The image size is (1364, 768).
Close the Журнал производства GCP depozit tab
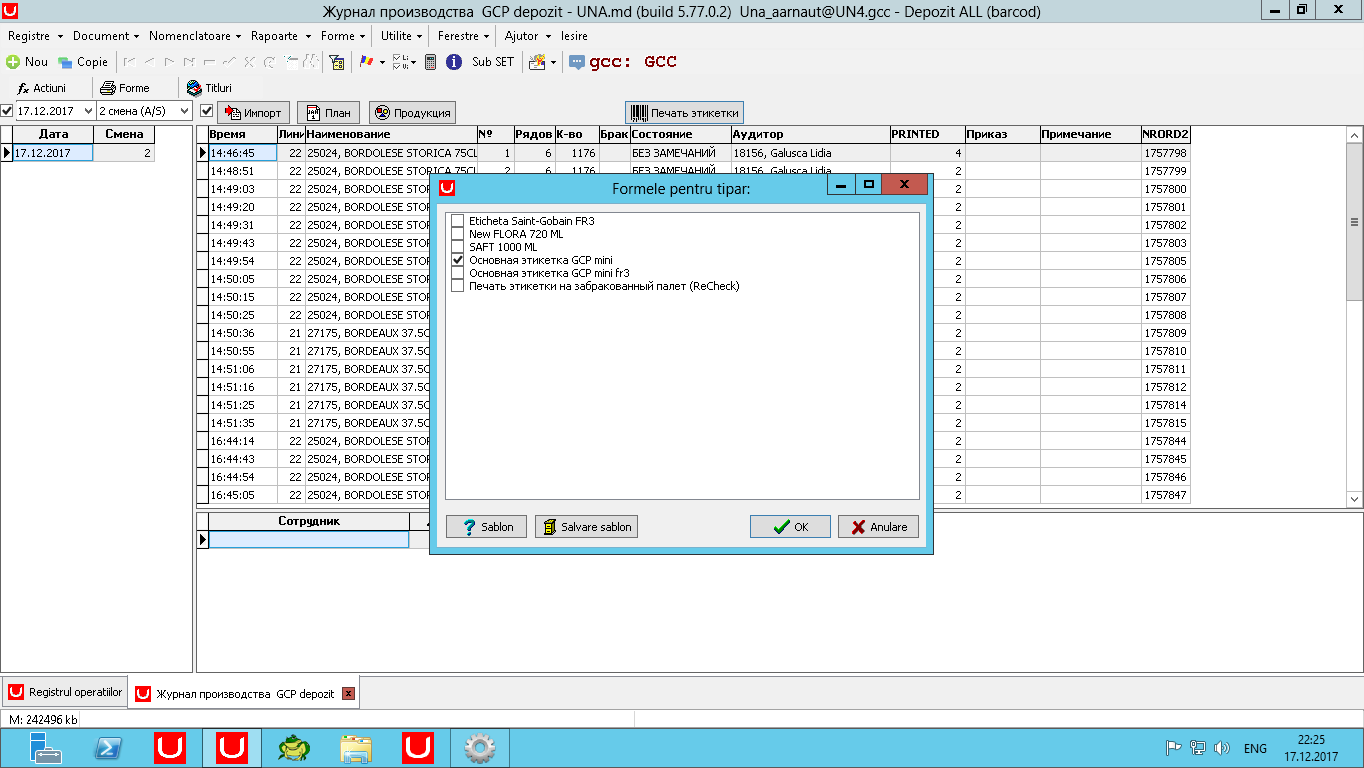coord(348,693)
